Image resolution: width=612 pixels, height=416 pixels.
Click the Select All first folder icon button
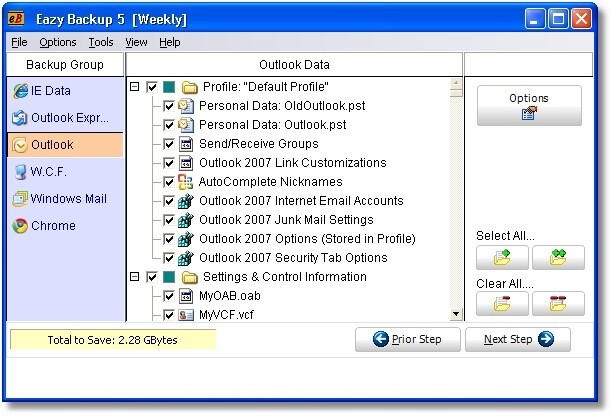point(502,258)
